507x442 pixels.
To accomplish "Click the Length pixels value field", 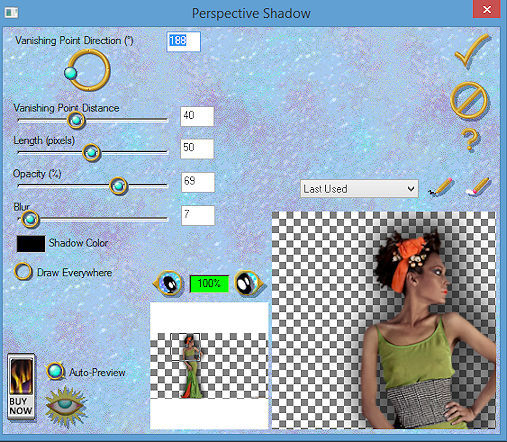I will point(197,148).
